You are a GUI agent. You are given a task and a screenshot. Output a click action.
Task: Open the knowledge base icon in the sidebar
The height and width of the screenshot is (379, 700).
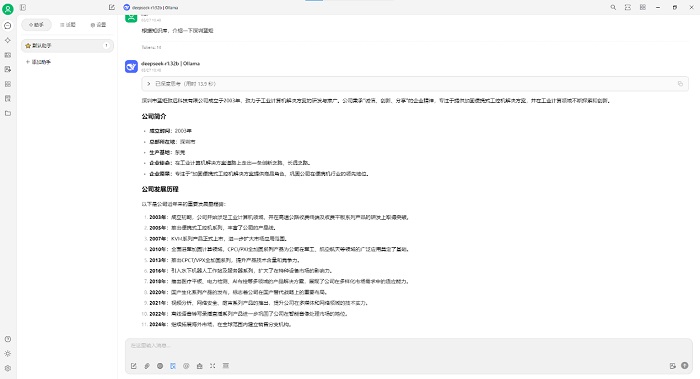[8, 99]
